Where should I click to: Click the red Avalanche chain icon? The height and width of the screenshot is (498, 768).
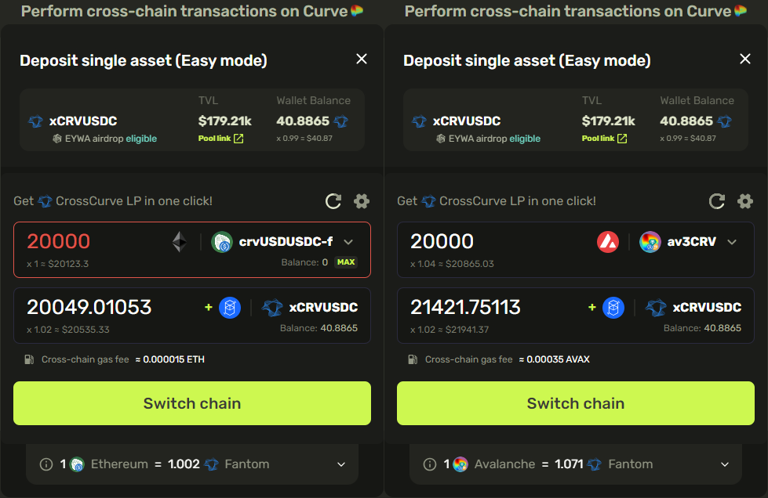click(x=607, y=242)
